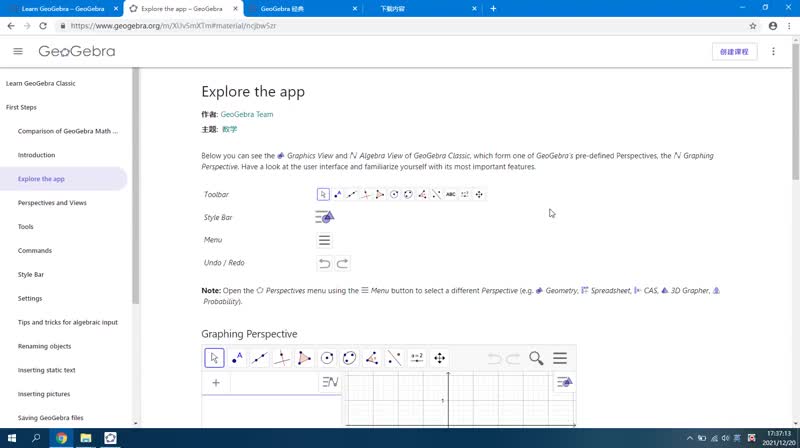Click the illustrative Toolbar icons image
800x448 pixels.
[401, 194]
